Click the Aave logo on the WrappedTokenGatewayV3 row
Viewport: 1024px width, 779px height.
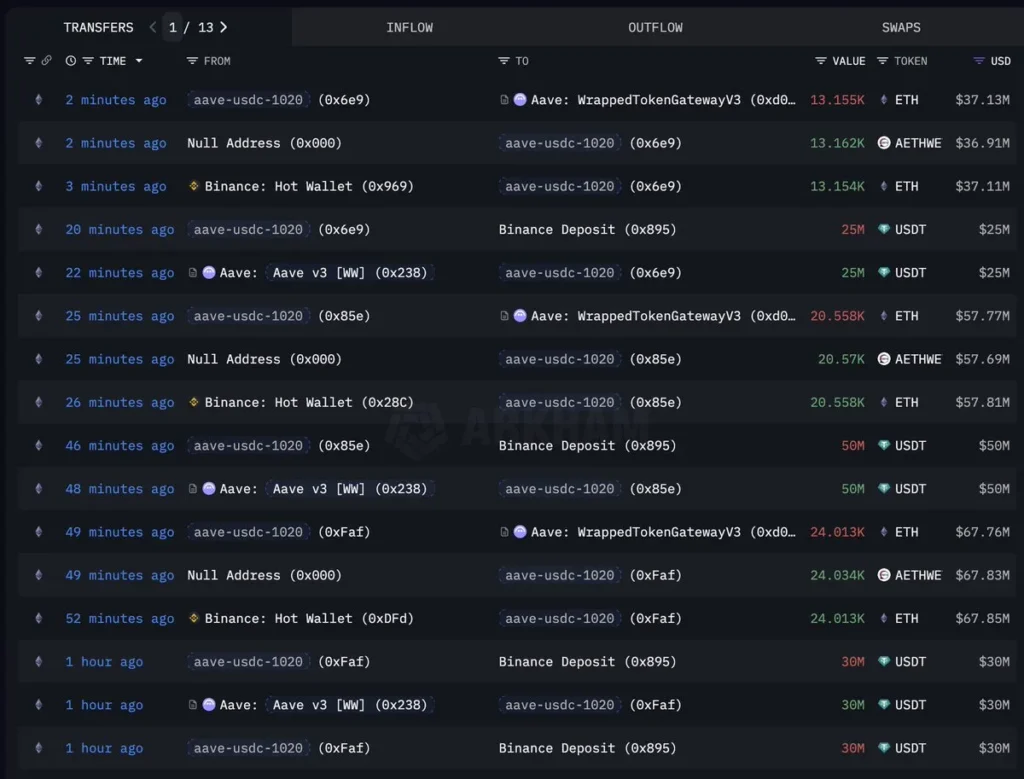[x=520, y=100]
